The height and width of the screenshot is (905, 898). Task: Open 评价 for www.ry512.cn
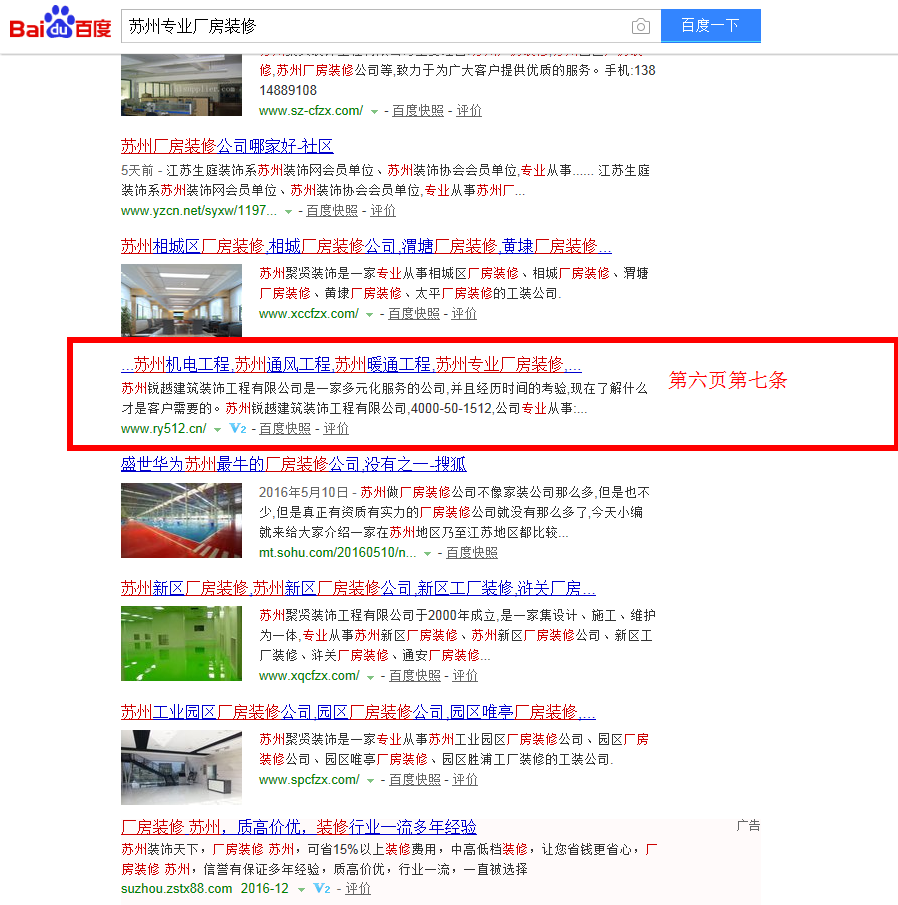coord(336,428)
